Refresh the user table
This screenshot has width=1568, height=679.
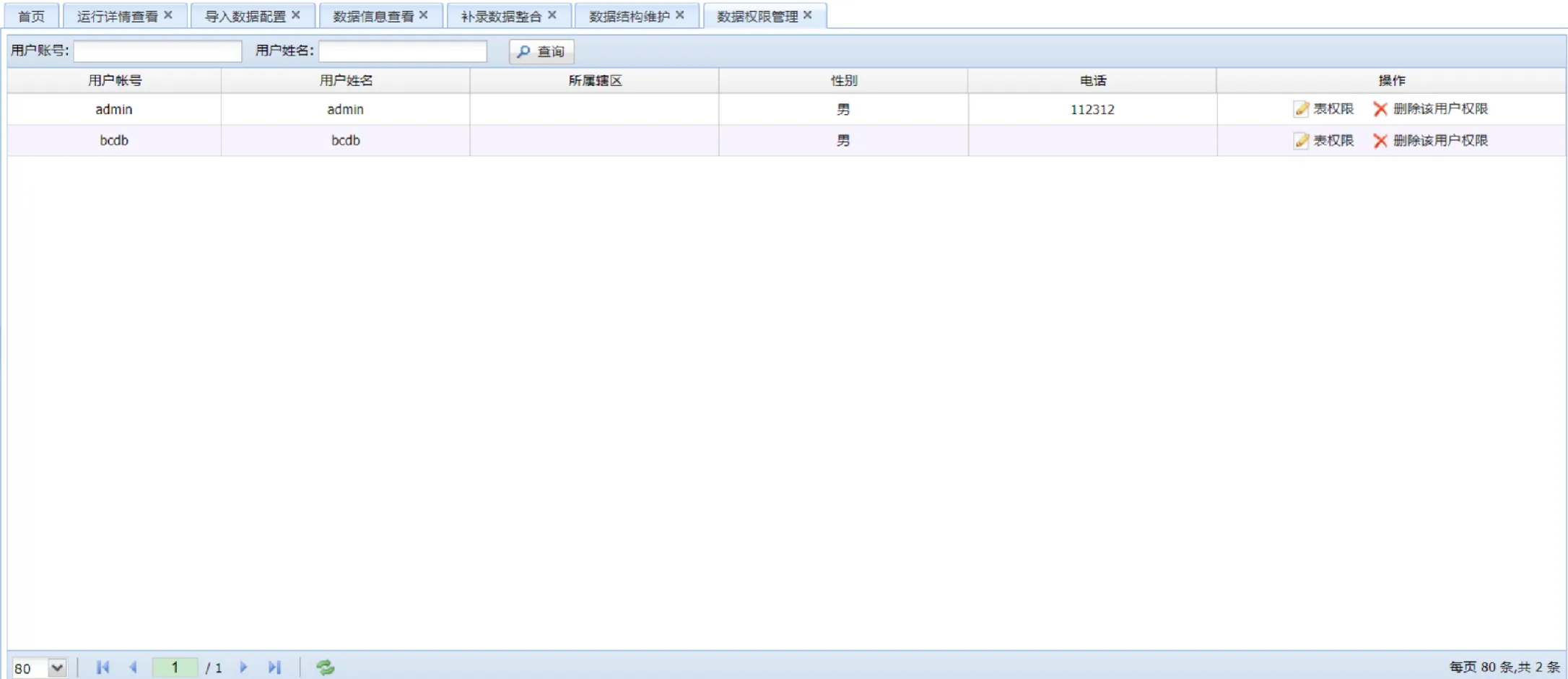click(325, 667)
